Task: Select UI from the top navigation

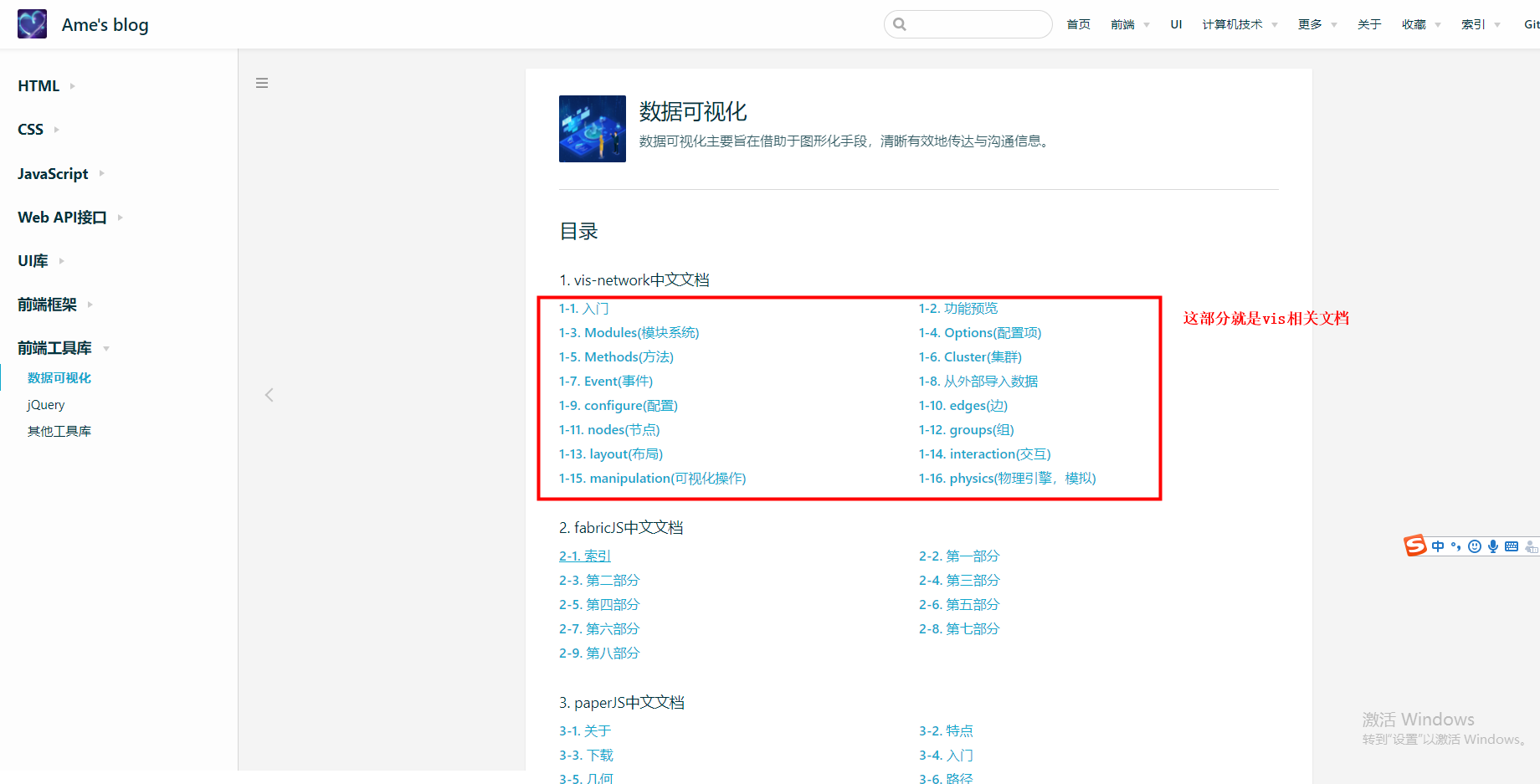Action: [x=1175, y=24]
